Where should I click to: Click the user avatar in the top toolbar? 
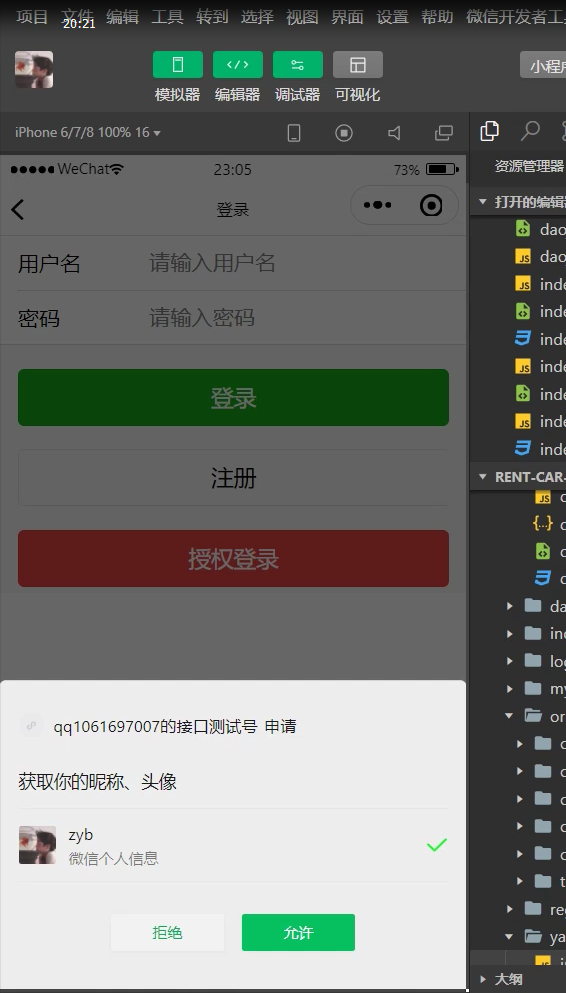point(34,70)
